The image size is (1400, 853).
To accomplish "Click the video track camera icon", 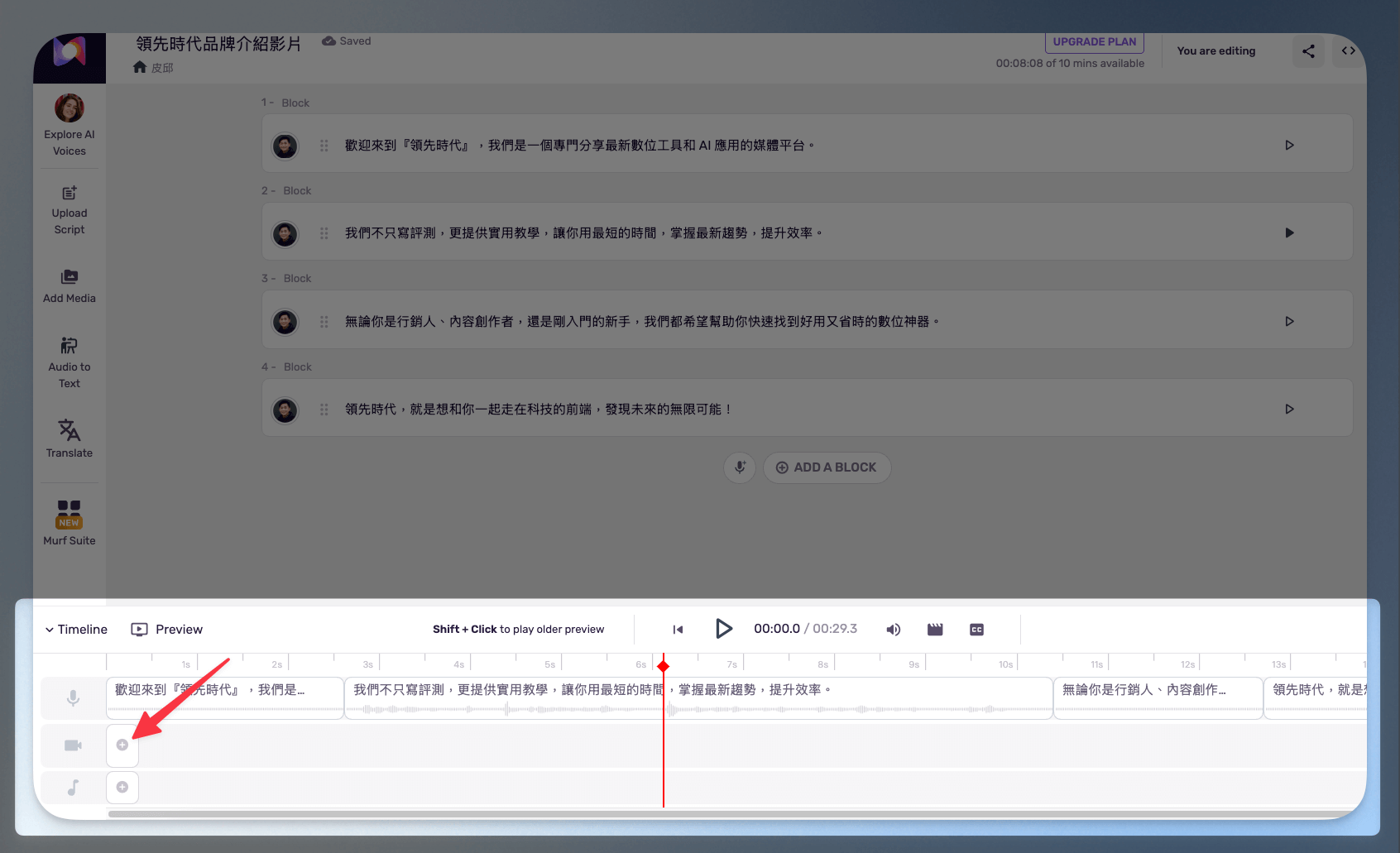I will (73, 745).
